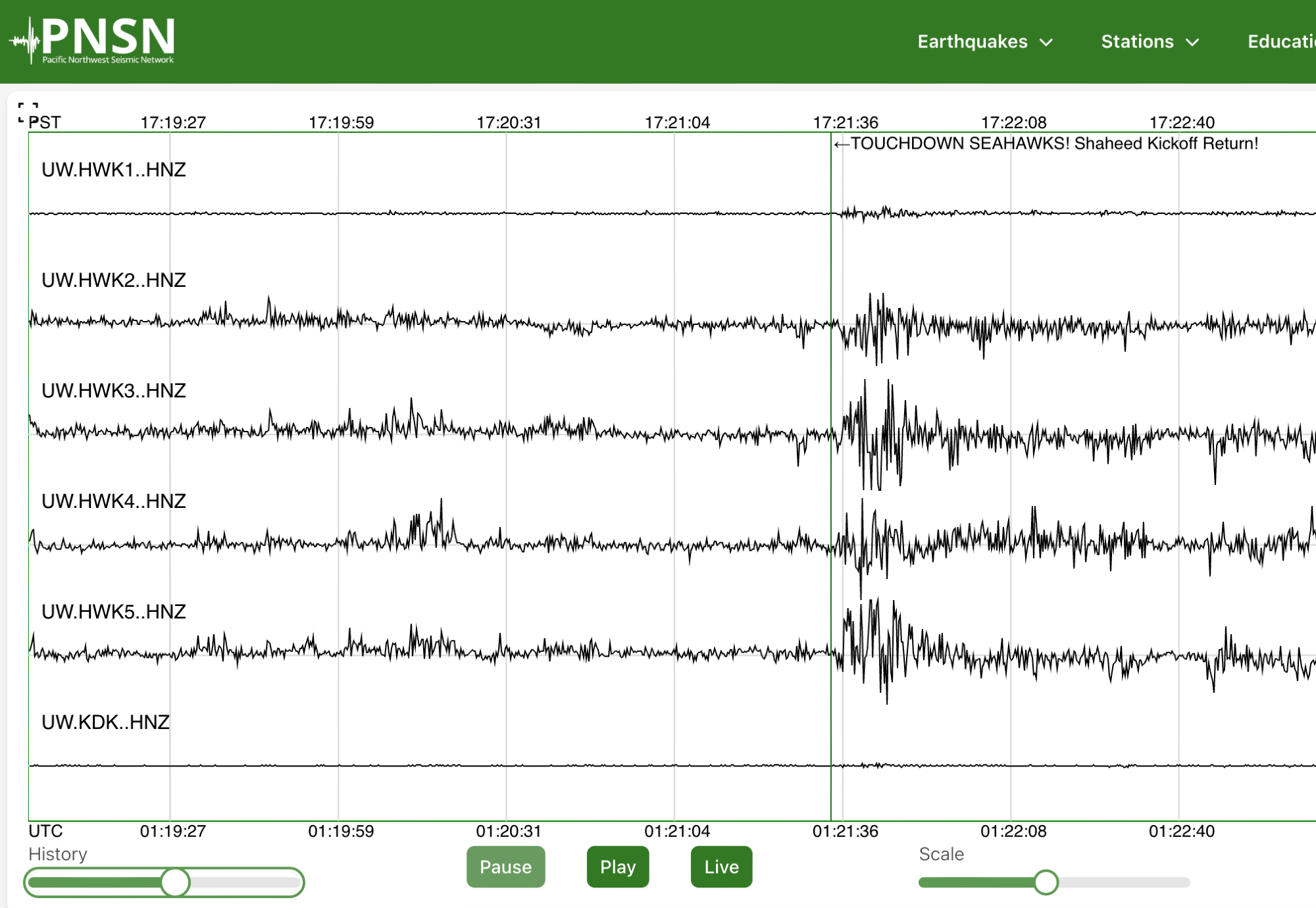Expand the Earthquakes chevron arrow
The image size is (1316, 908).
1046,43
